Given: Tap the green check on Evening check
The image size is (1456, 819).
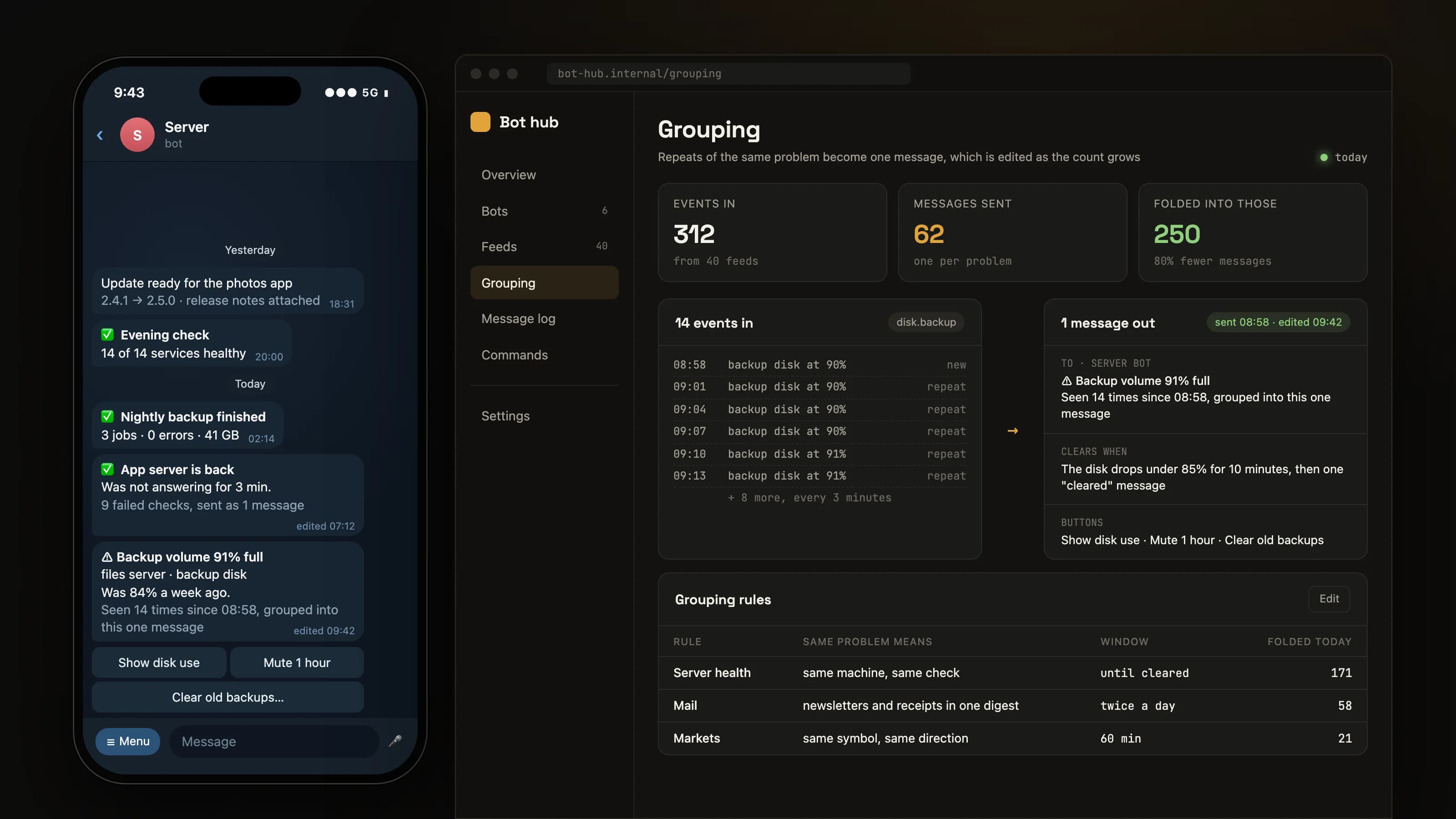Looking at the screenshot, I should tap(107, 334).
